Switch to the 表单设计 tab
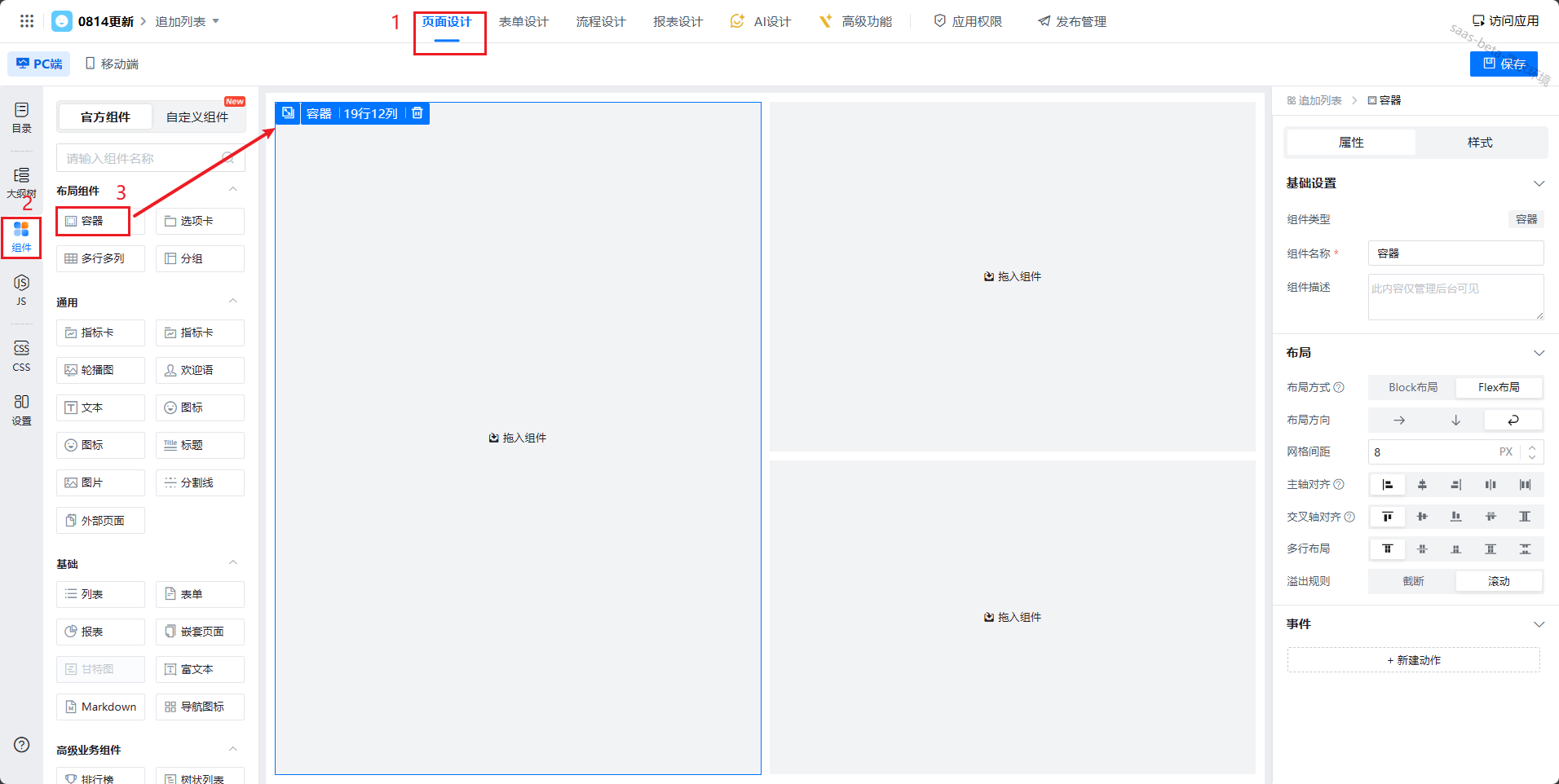Viewport: 1559px width, 784px height. 523,21
